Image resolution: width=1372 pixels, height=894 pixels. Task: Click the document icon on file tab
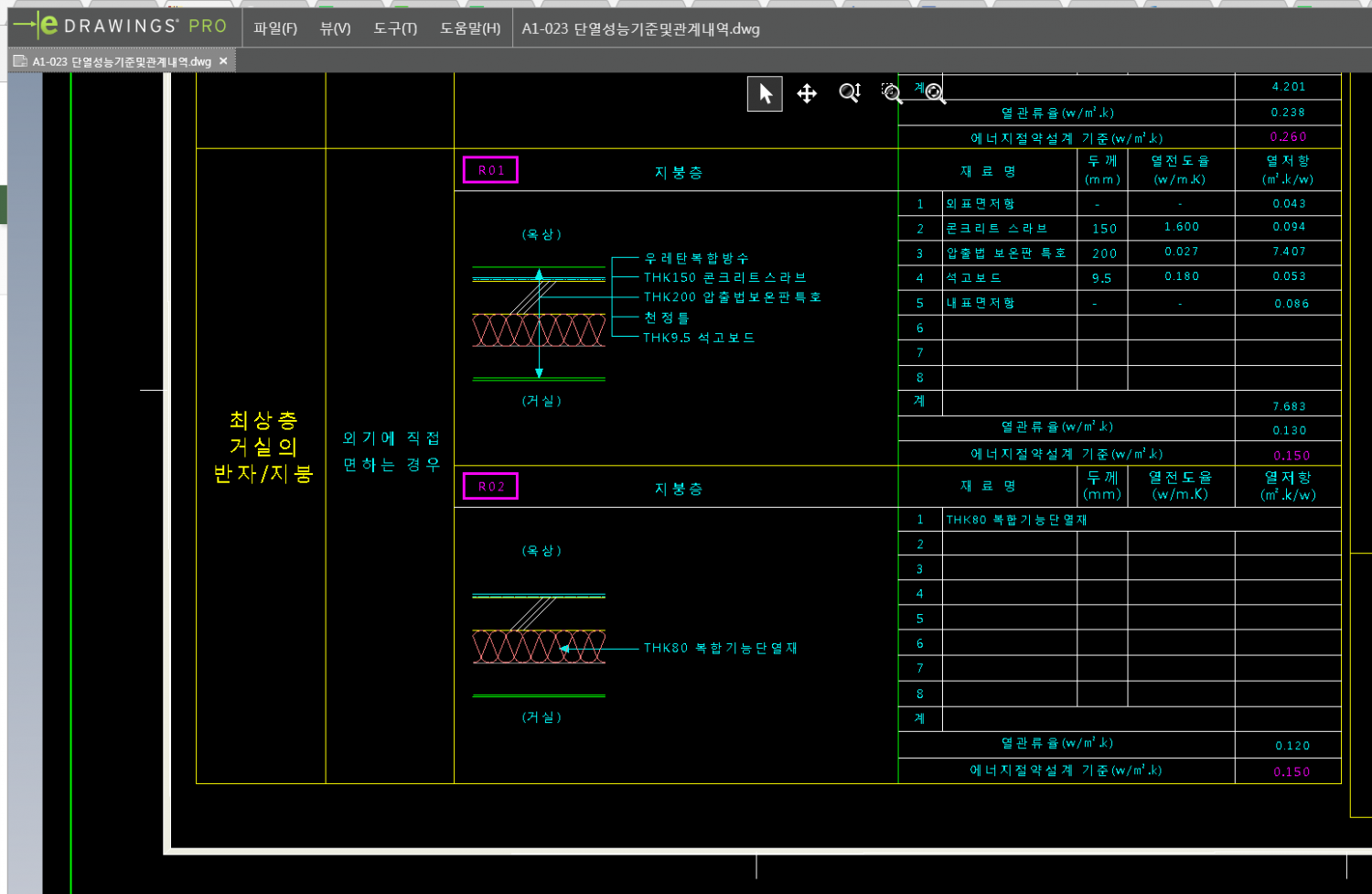(19, 61)
